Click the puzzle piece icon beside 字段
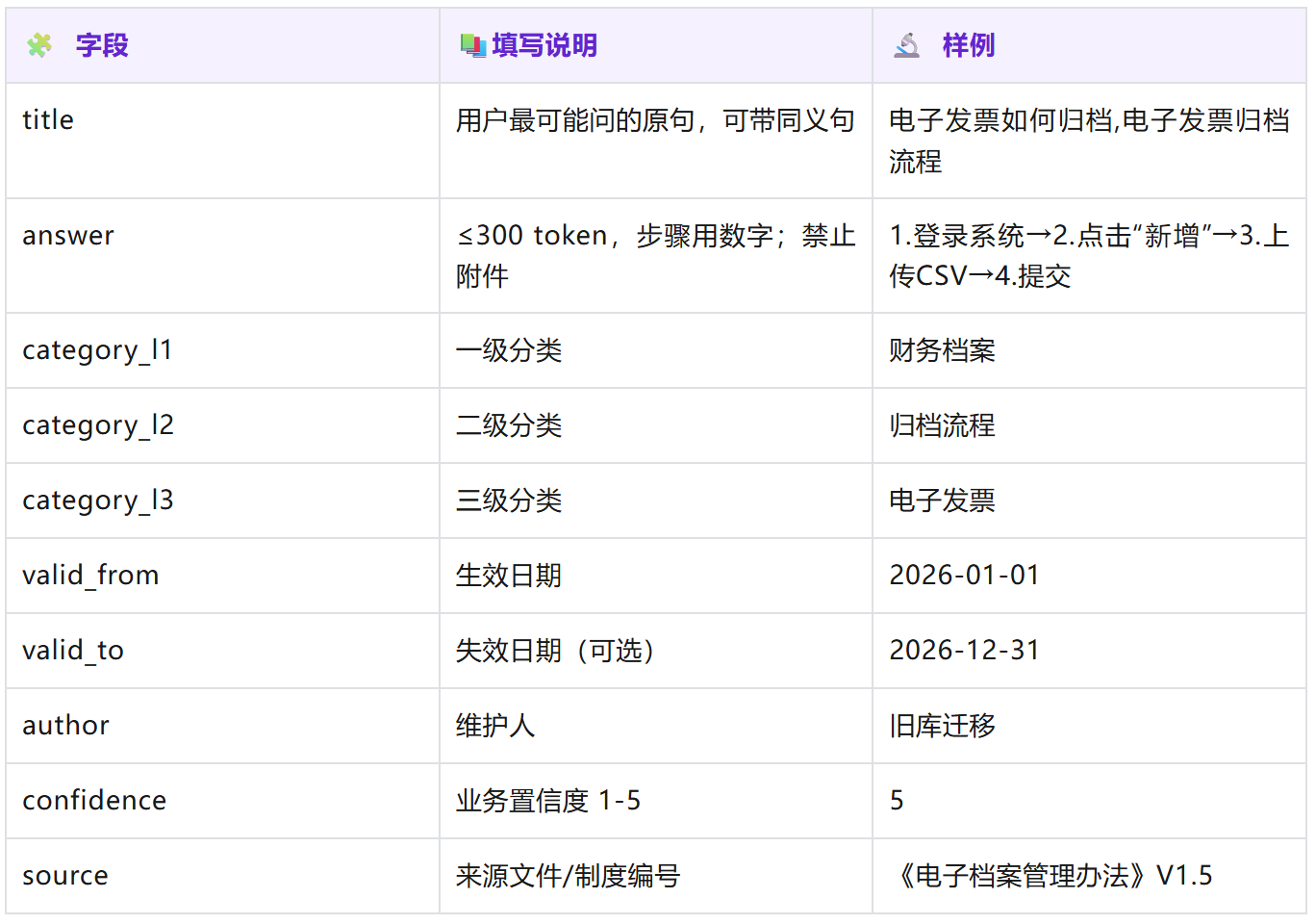Image resolution: width=1316 pixels, height=924 pixels. point(39,45)
